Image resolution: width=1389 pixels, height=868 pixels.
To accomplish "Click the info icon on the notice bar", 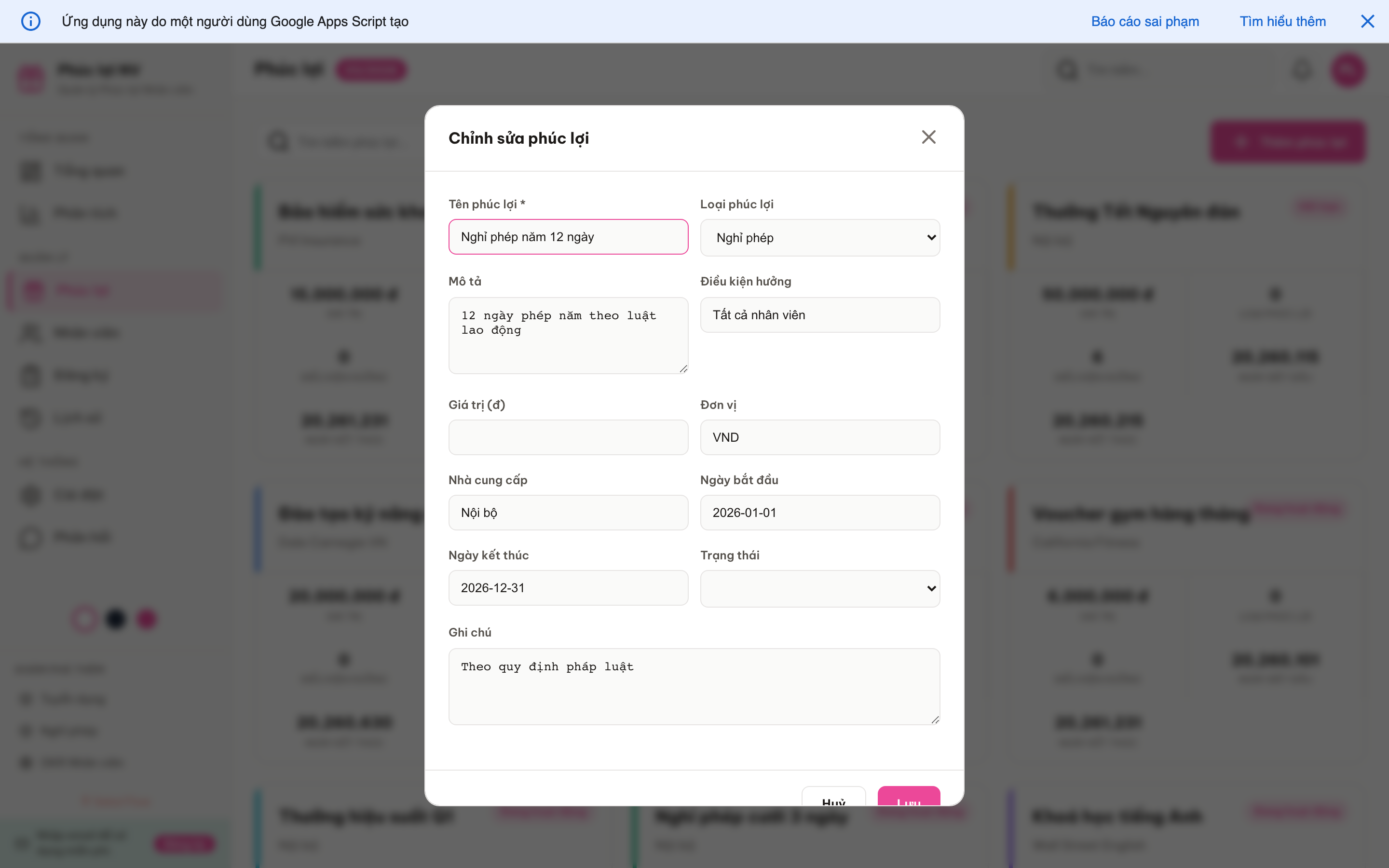I will coord(31,21).
